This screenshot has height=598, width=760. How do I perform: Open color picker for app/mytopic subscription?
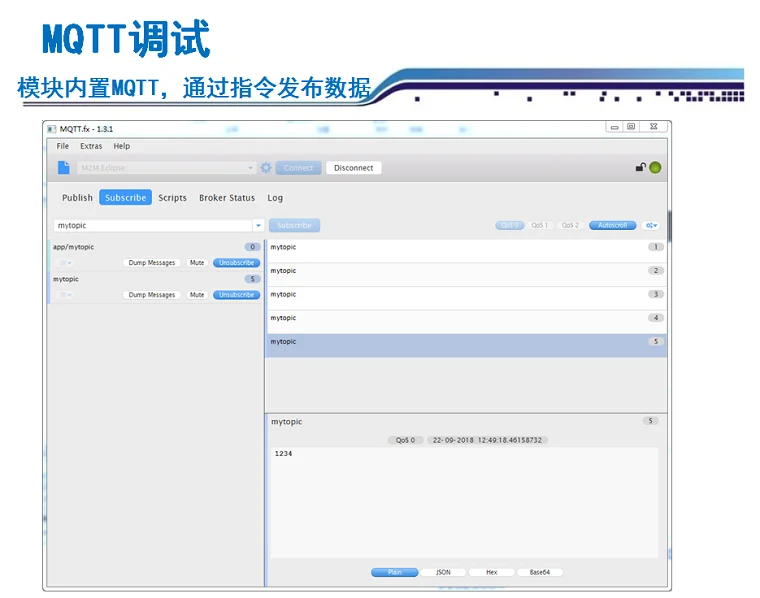[x=64, y=263]
